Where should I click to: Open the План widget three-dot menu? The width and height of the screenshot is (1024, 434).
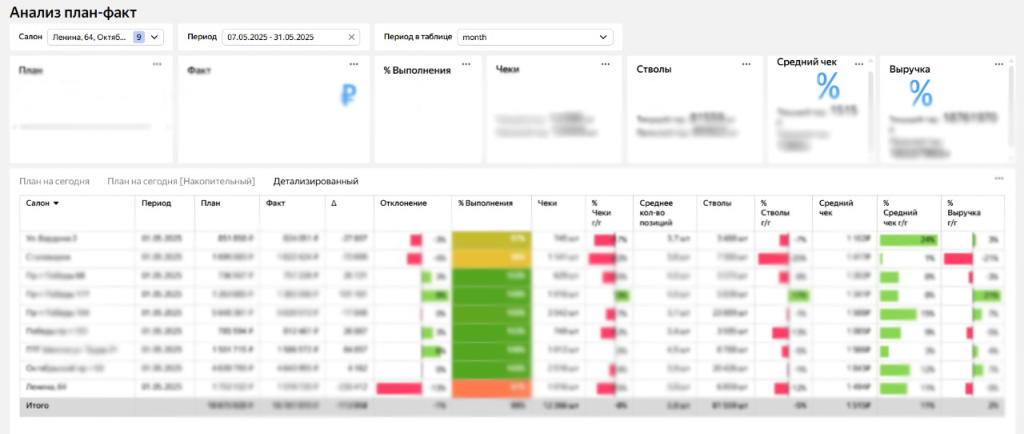tap(157, 64)
